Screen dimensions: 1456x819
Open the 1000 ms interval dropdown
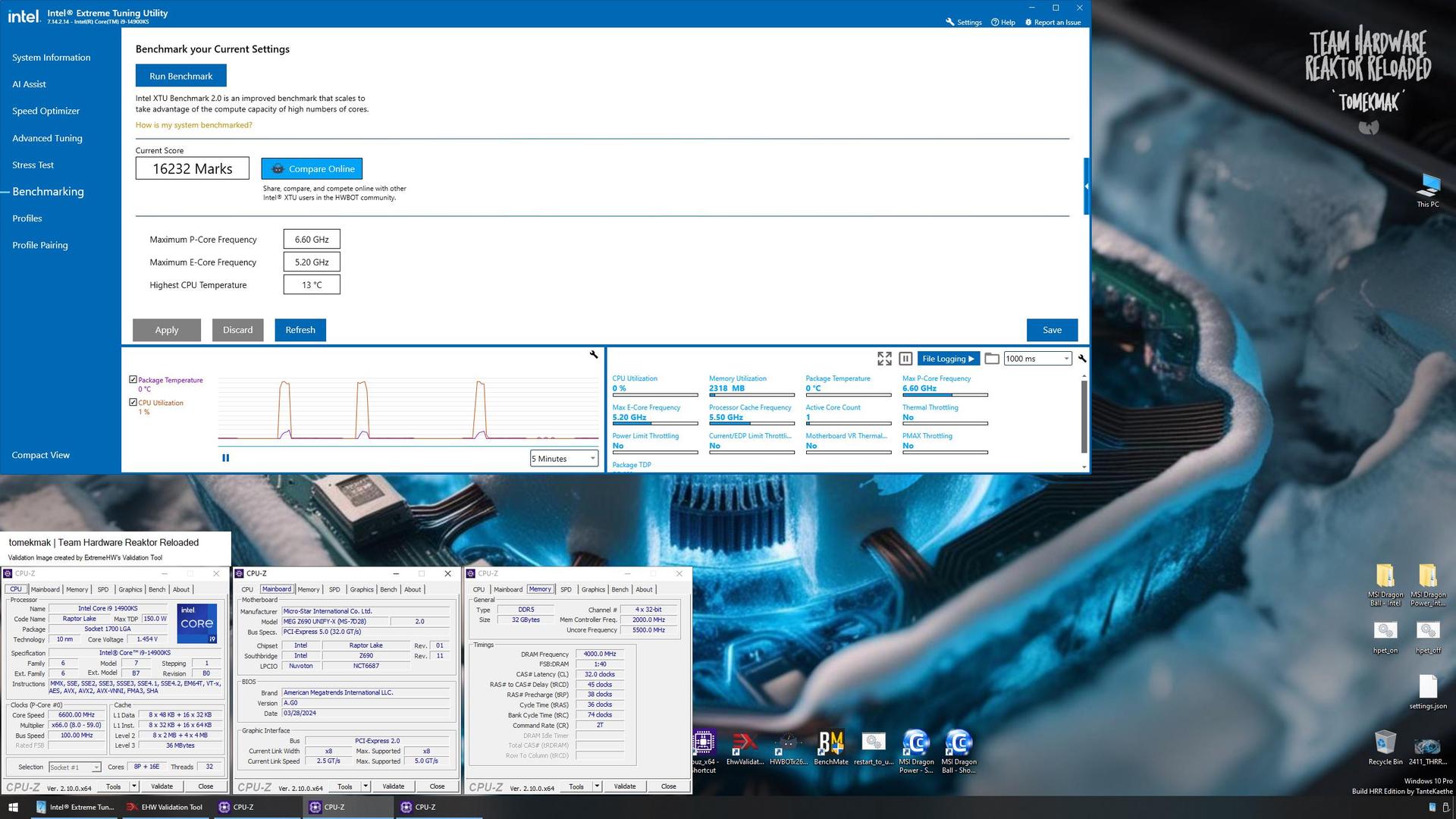click(1037, 359)
